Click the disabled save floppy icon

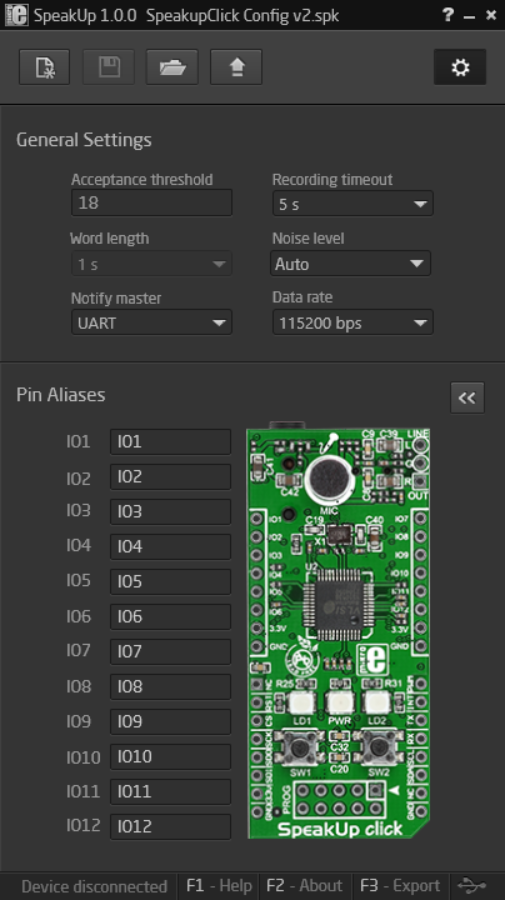(x=108, y=67)
